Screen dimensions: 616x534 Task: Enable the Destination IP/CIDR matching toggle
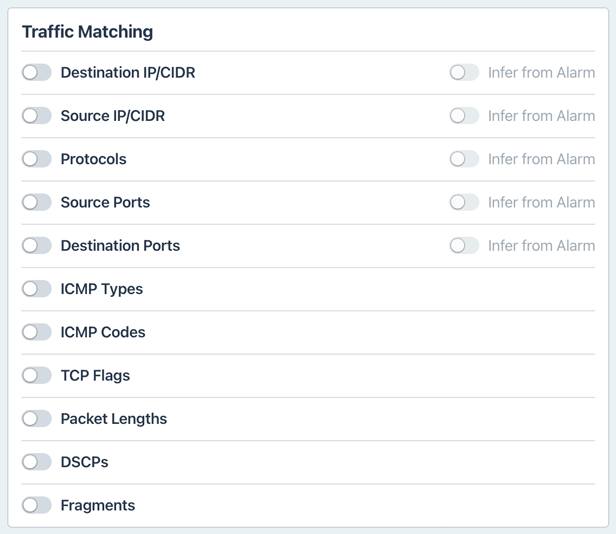click(37, 73)
